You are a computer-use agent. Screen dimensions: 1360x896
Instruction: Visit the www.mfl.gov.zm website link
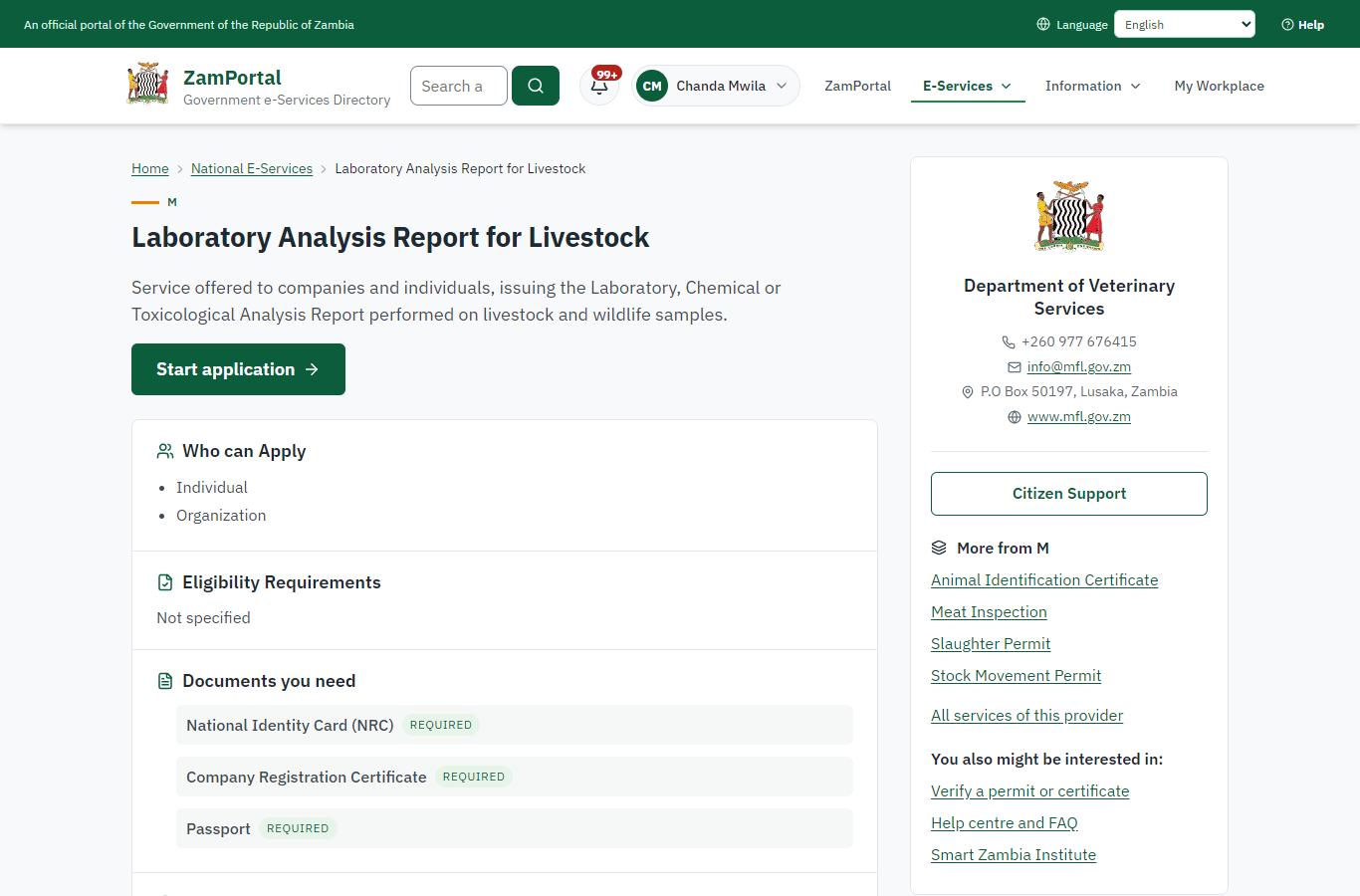(1079, 416)
